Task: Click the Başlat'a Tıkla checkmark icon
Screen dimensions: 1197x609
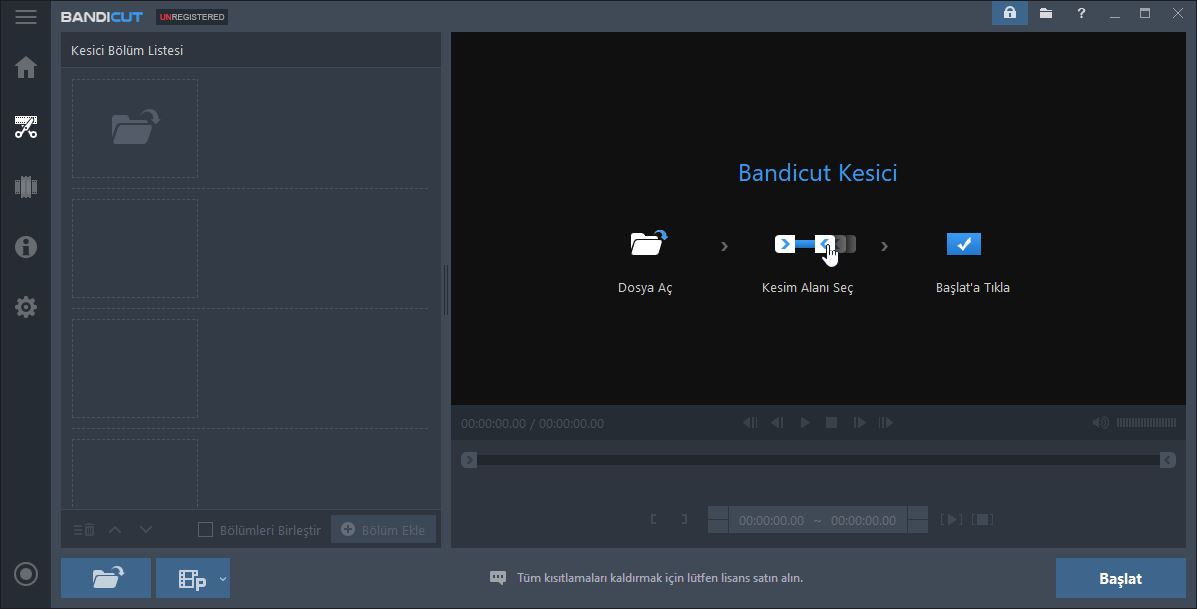Action: click(963, 243)
